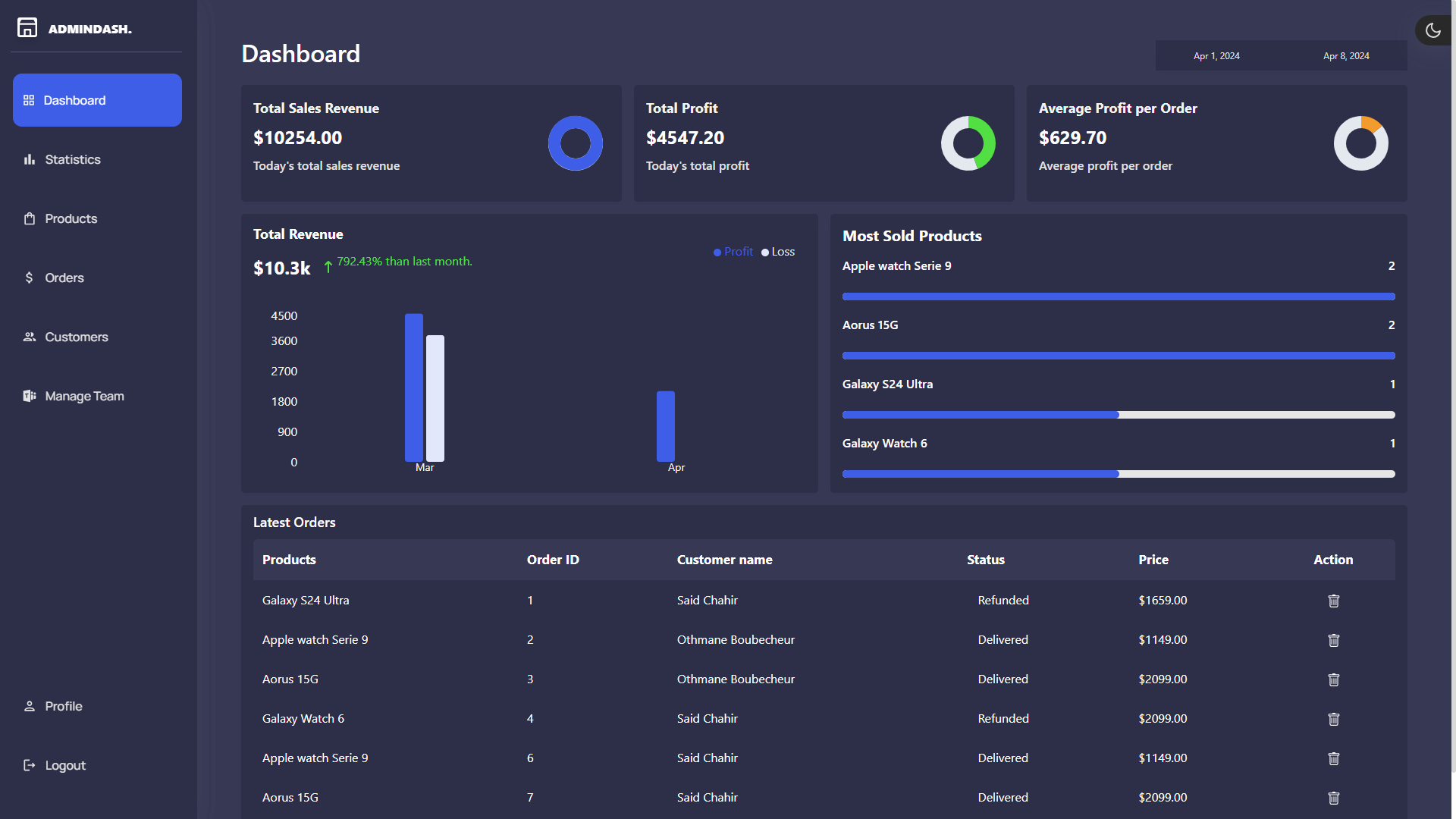Click the AdminDash logo icon
The height and width of the screenshot is (819, 1456).
[27, 28]
